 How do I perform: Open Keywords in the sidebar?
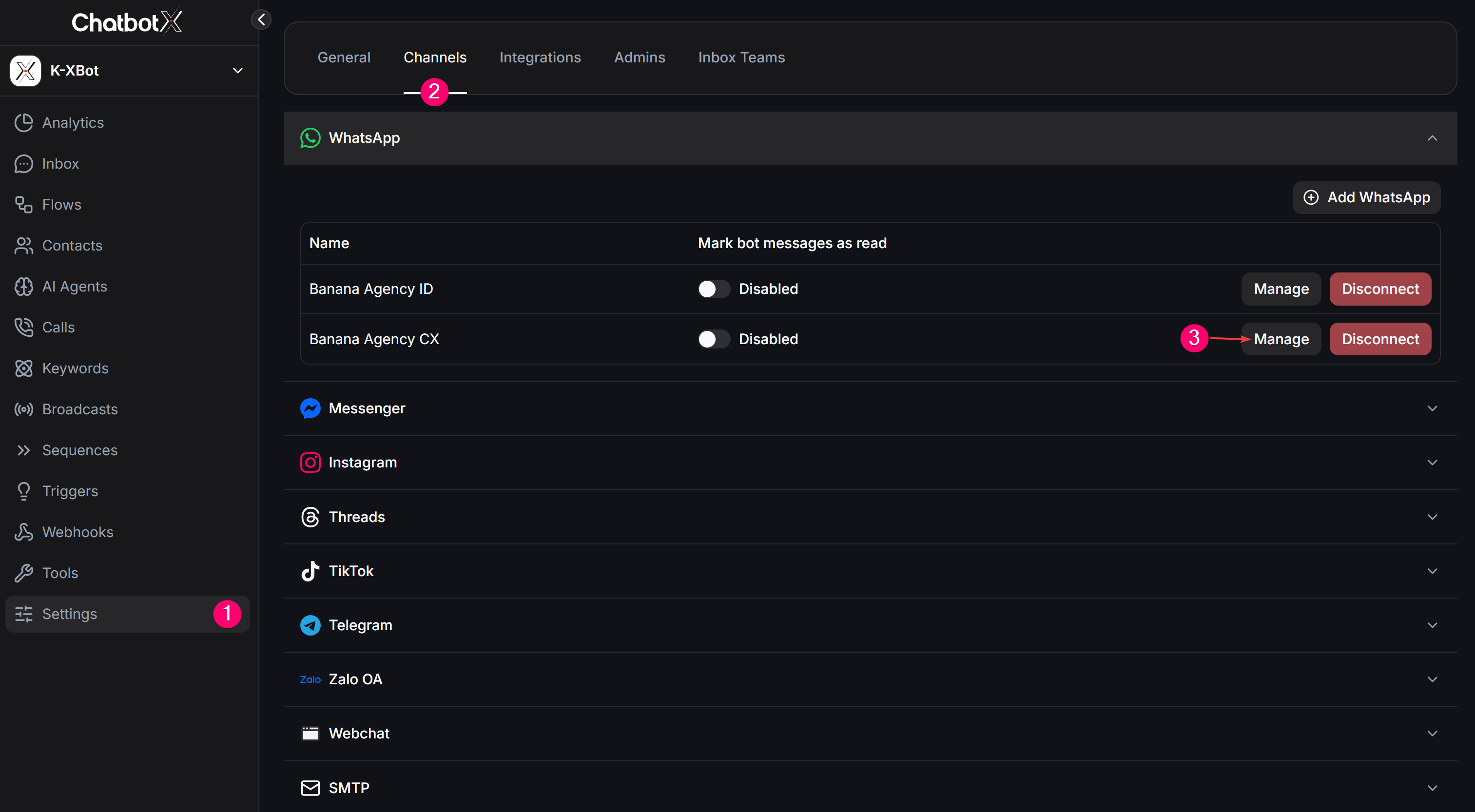tap(128, 368)
